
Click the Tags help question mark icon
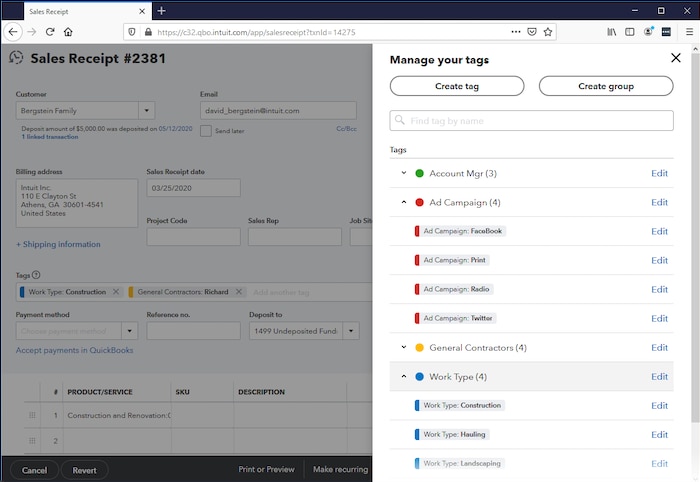[x=36, y=275]
